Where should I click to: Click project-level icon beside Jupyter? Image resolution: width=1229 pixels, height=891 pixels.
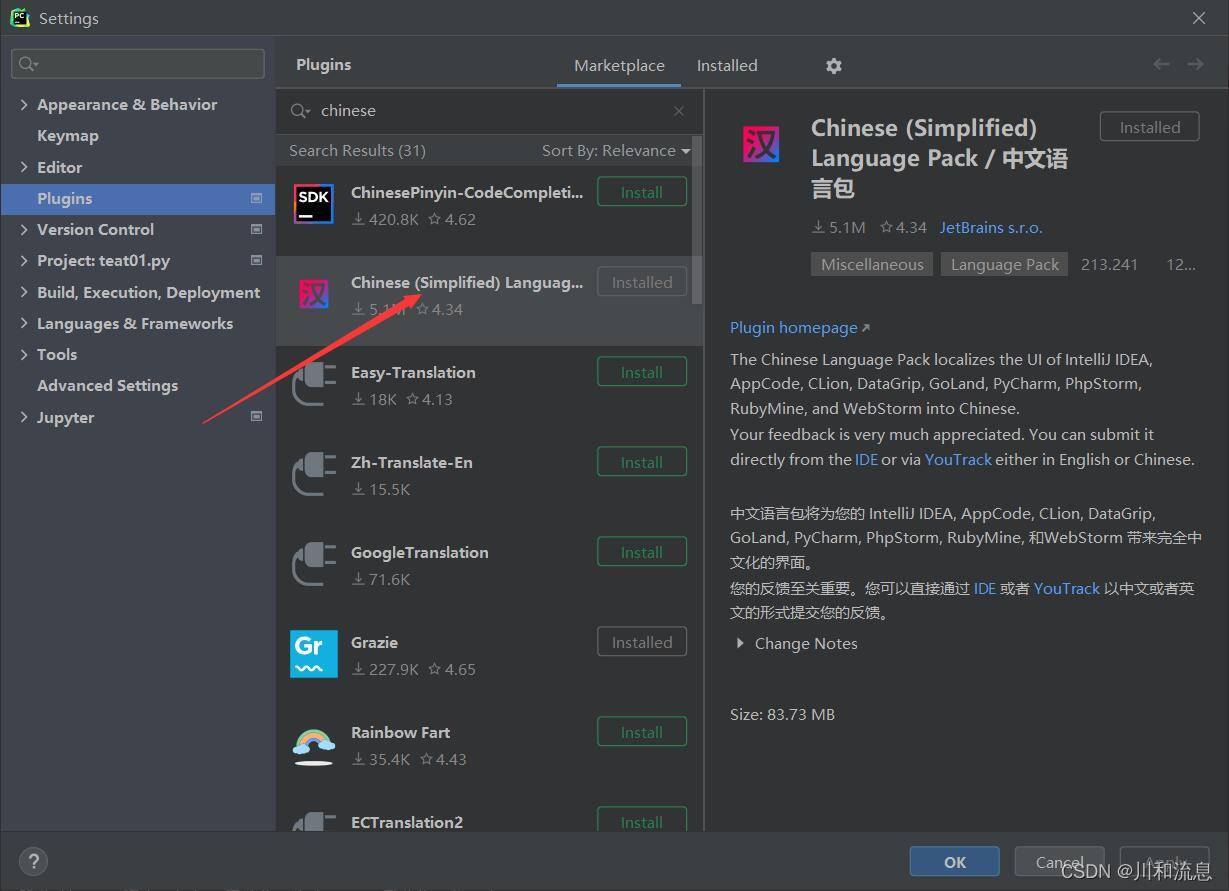click(x=256, y=416)
